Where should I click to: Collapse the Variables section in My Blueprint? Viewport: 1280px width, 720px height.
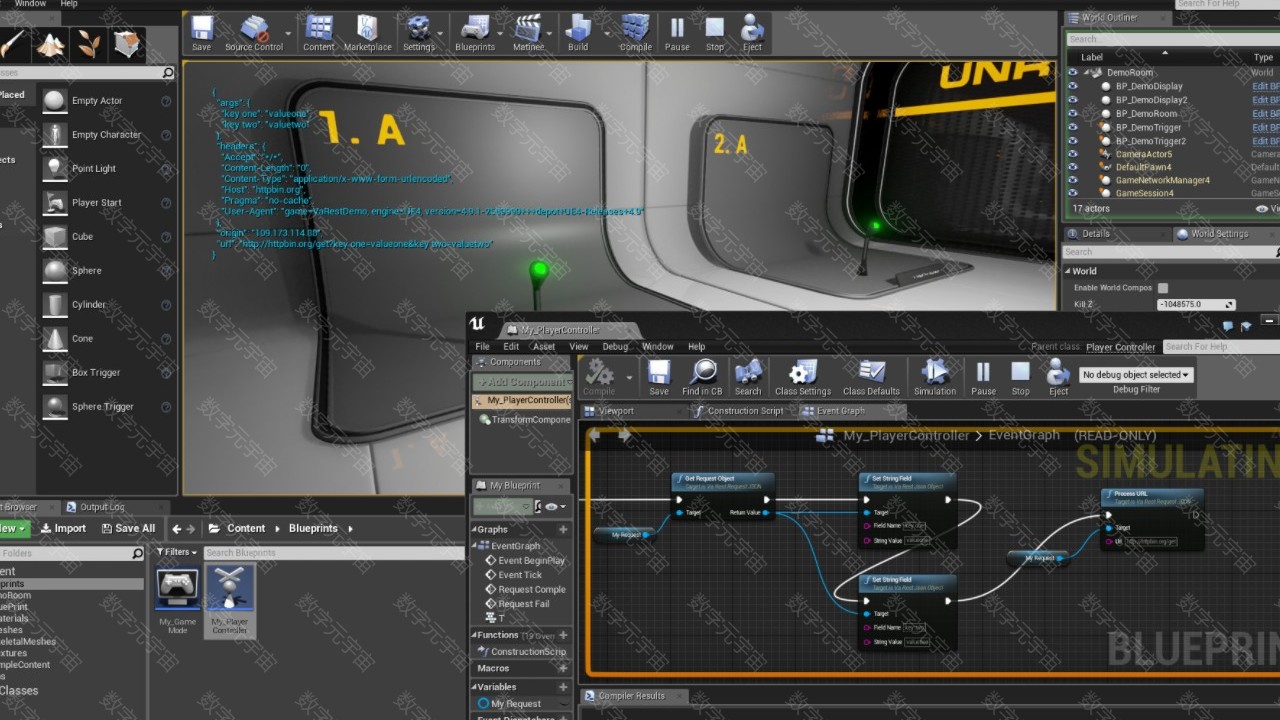[x=476, y=687]
